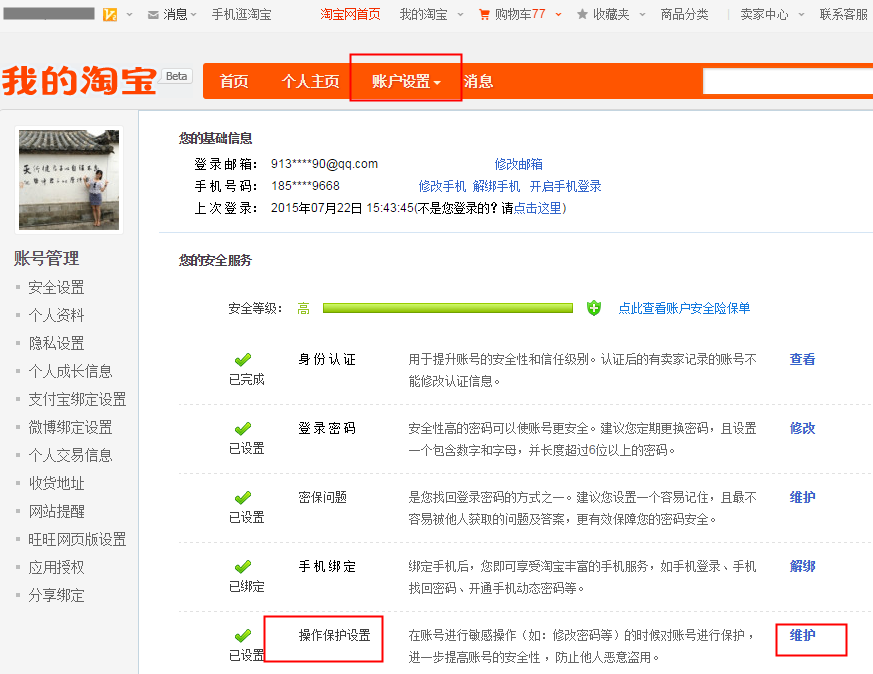This screenshot has width=873, height=674.
Task: Open 微博绑定设置 in sidebar
Action: 70,427
